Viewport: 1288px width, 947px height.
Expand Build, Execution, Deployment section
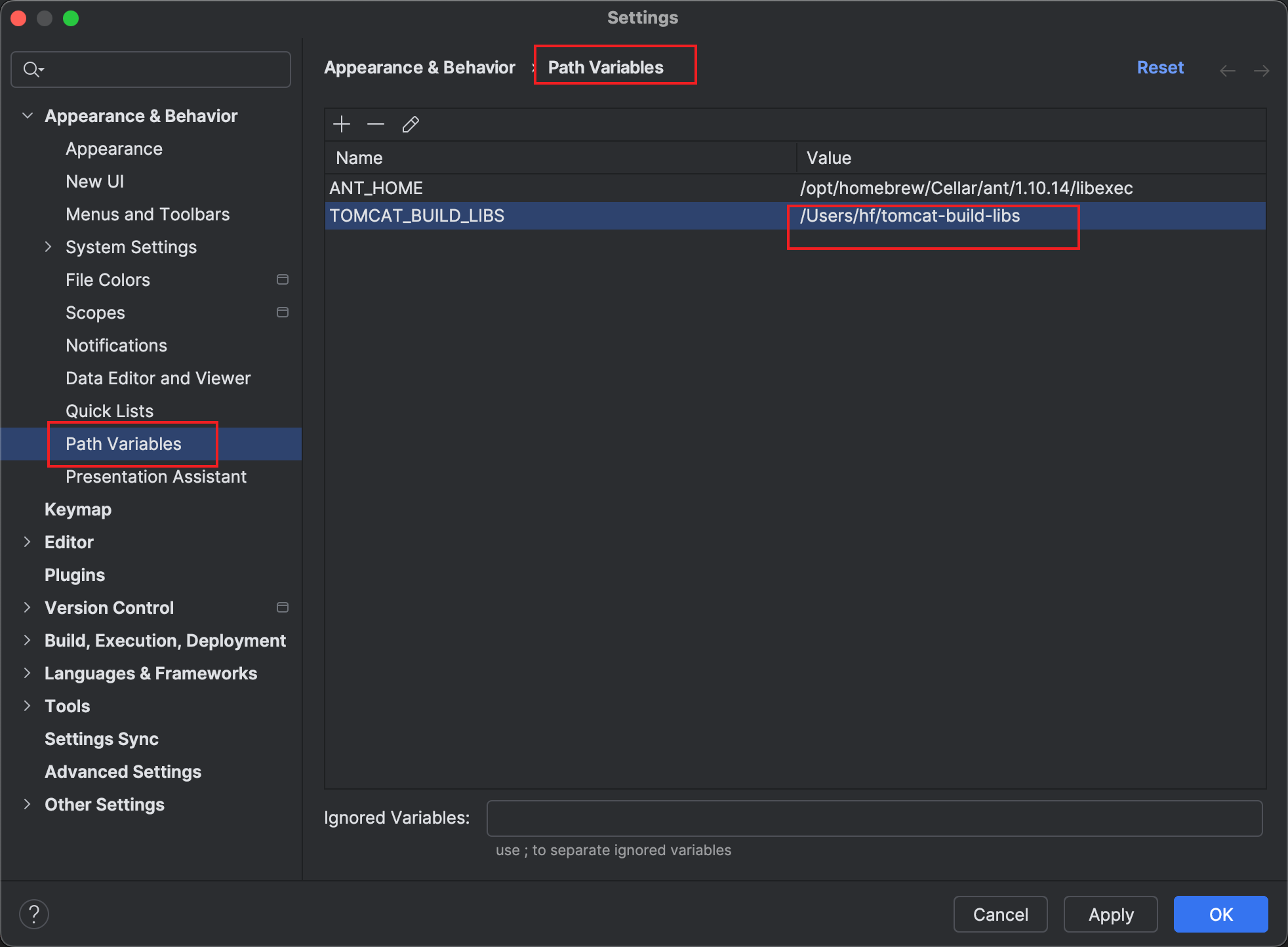[x=28, y=640]
